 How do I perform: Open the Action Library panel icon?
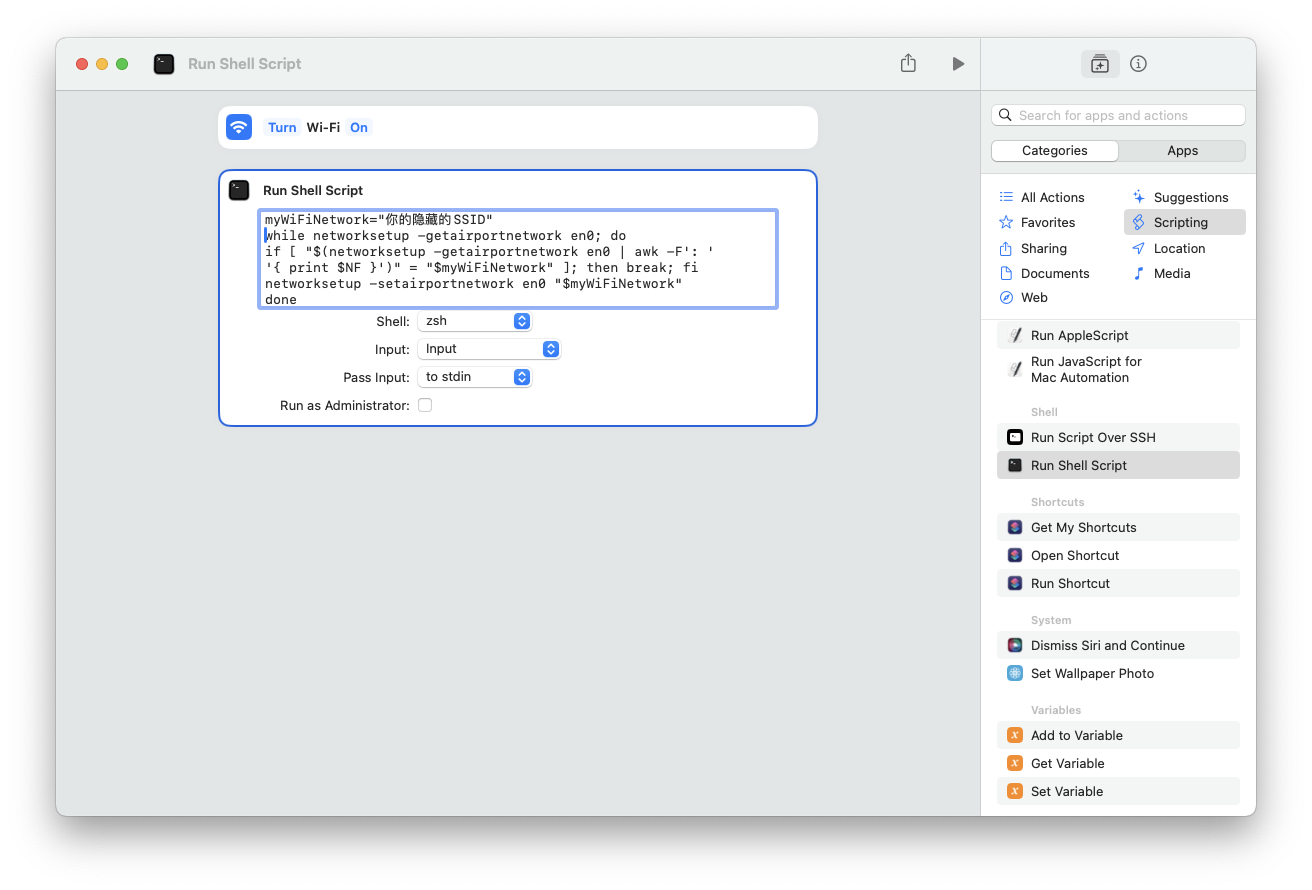tap(1100, 64)
